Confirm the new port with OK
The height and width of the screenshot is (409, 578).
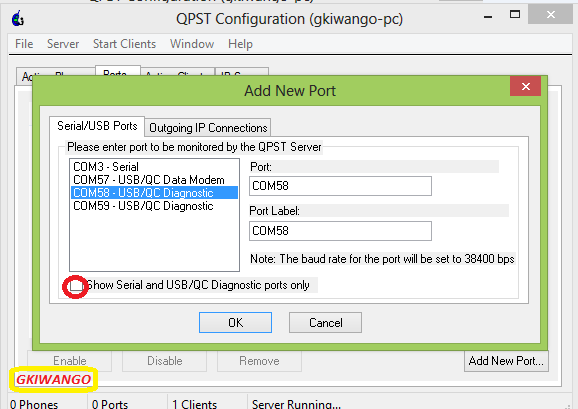point(236,322)
